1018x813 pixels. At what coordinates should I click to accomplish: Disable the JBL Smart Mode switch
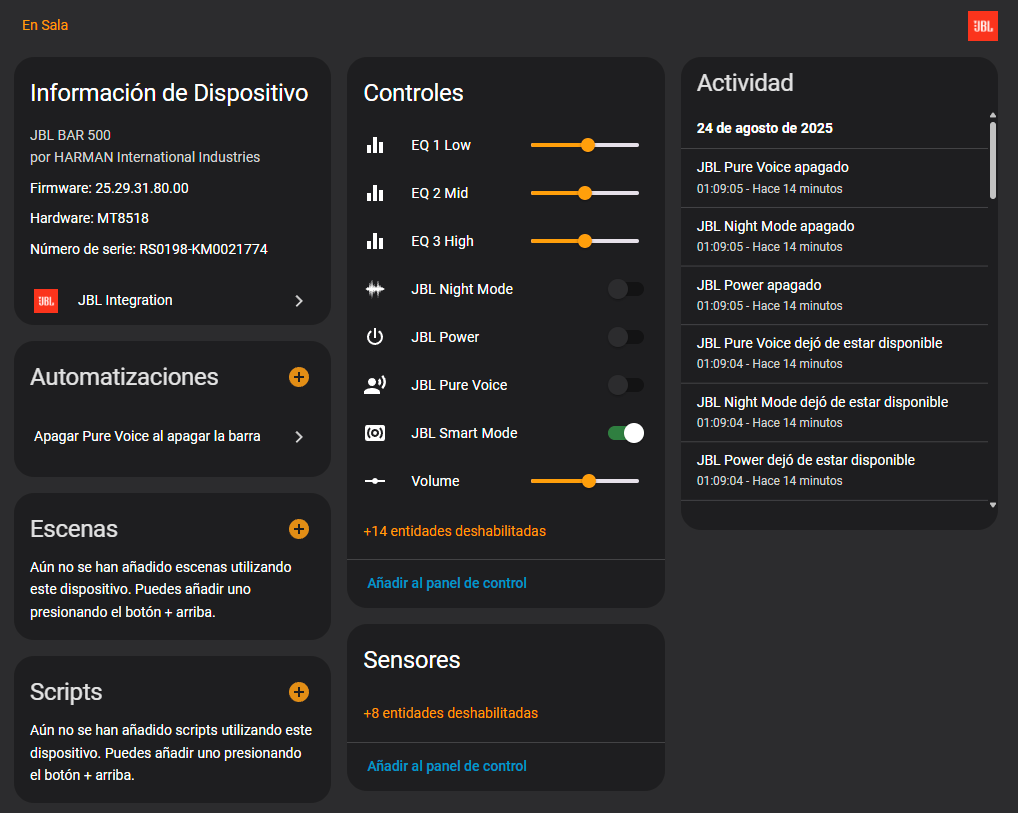[x=626, y=433]
